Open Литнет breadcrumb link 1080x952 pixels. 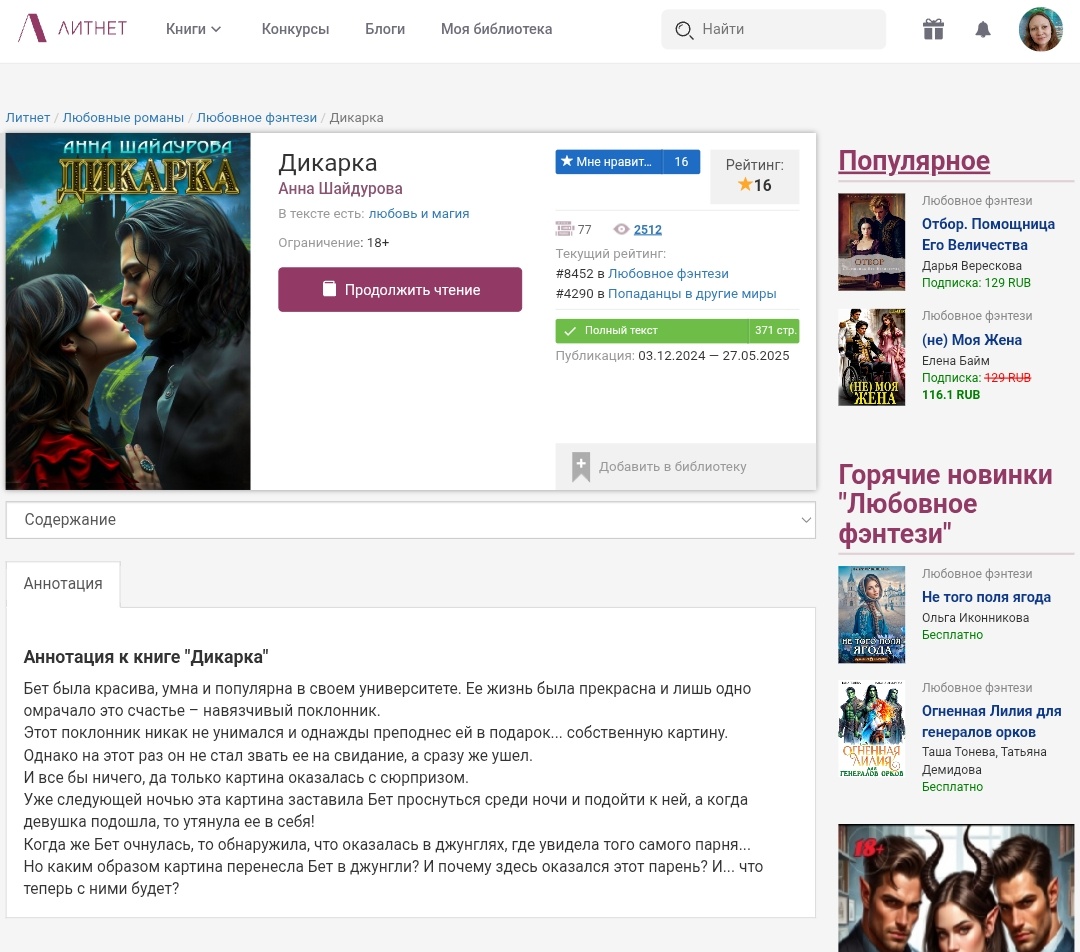[x=28, y=117]
